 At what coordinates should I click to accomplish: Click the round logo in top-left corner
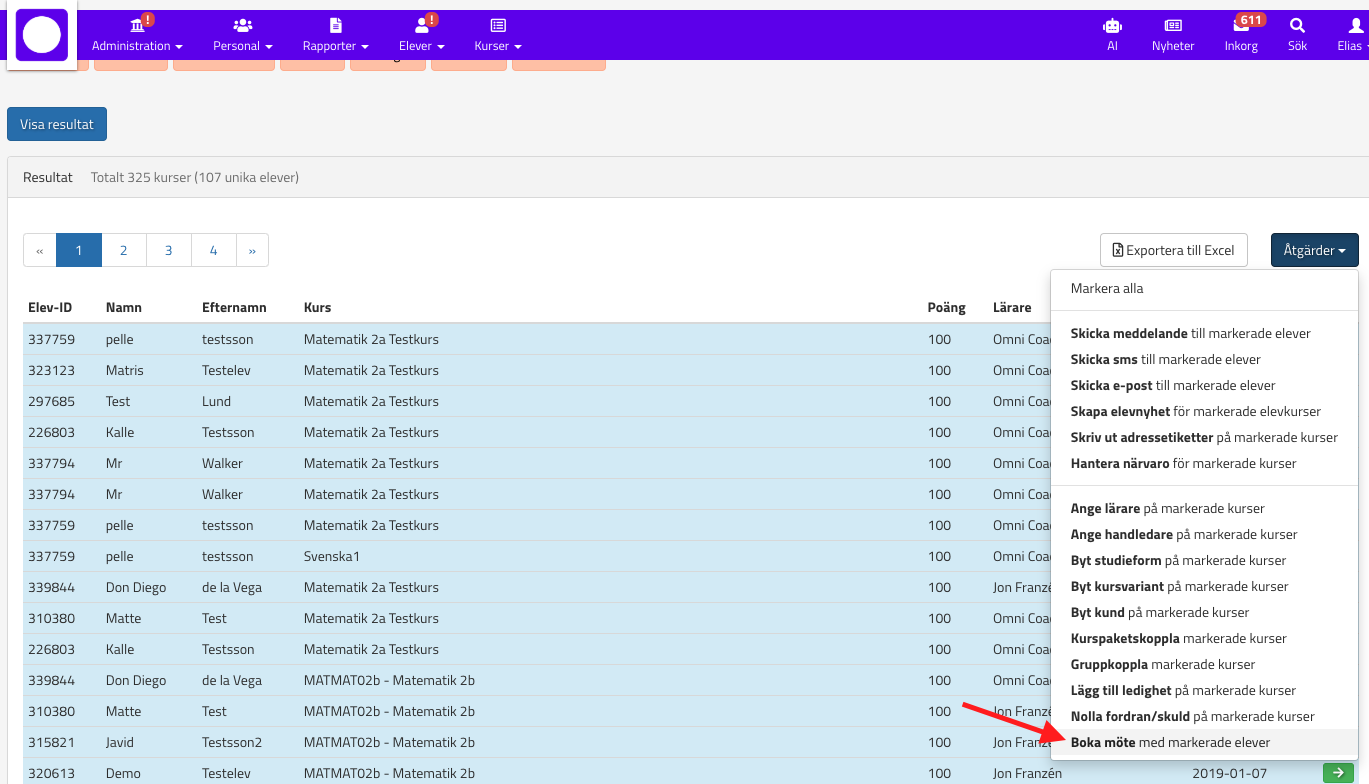pos(42,36)
